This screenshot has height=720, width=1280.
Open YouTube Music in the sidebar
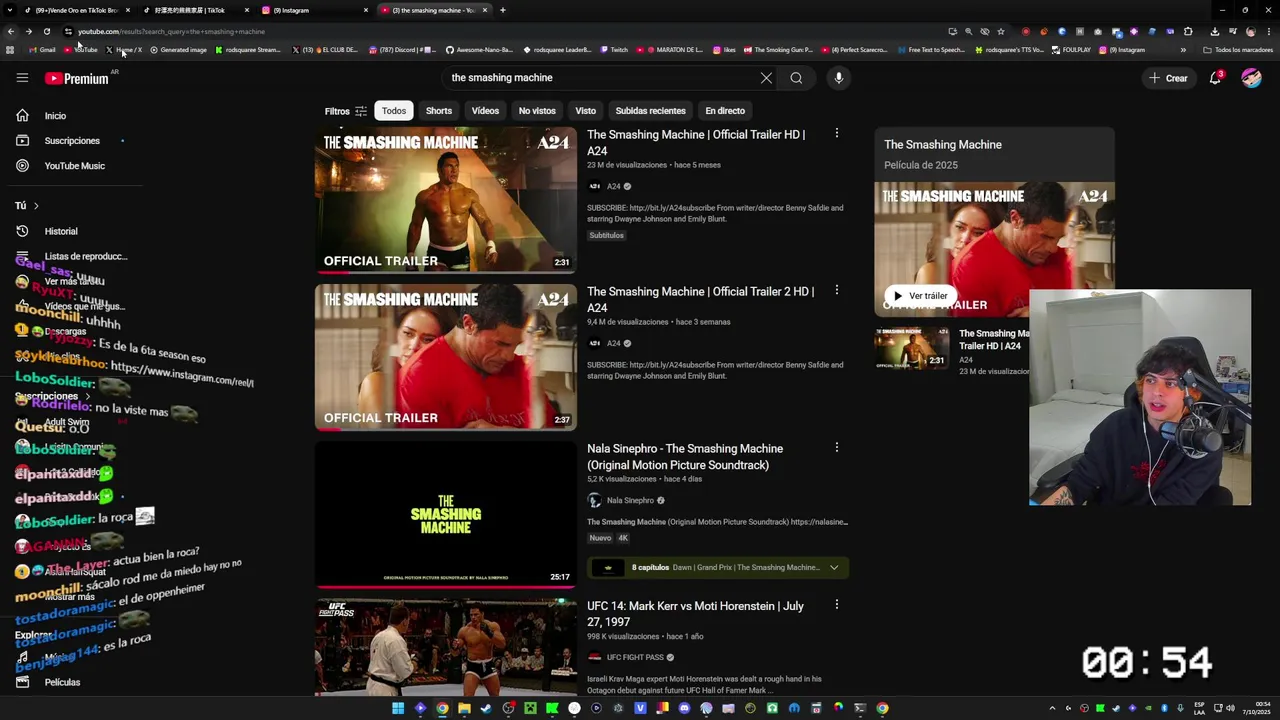point(74,166)
